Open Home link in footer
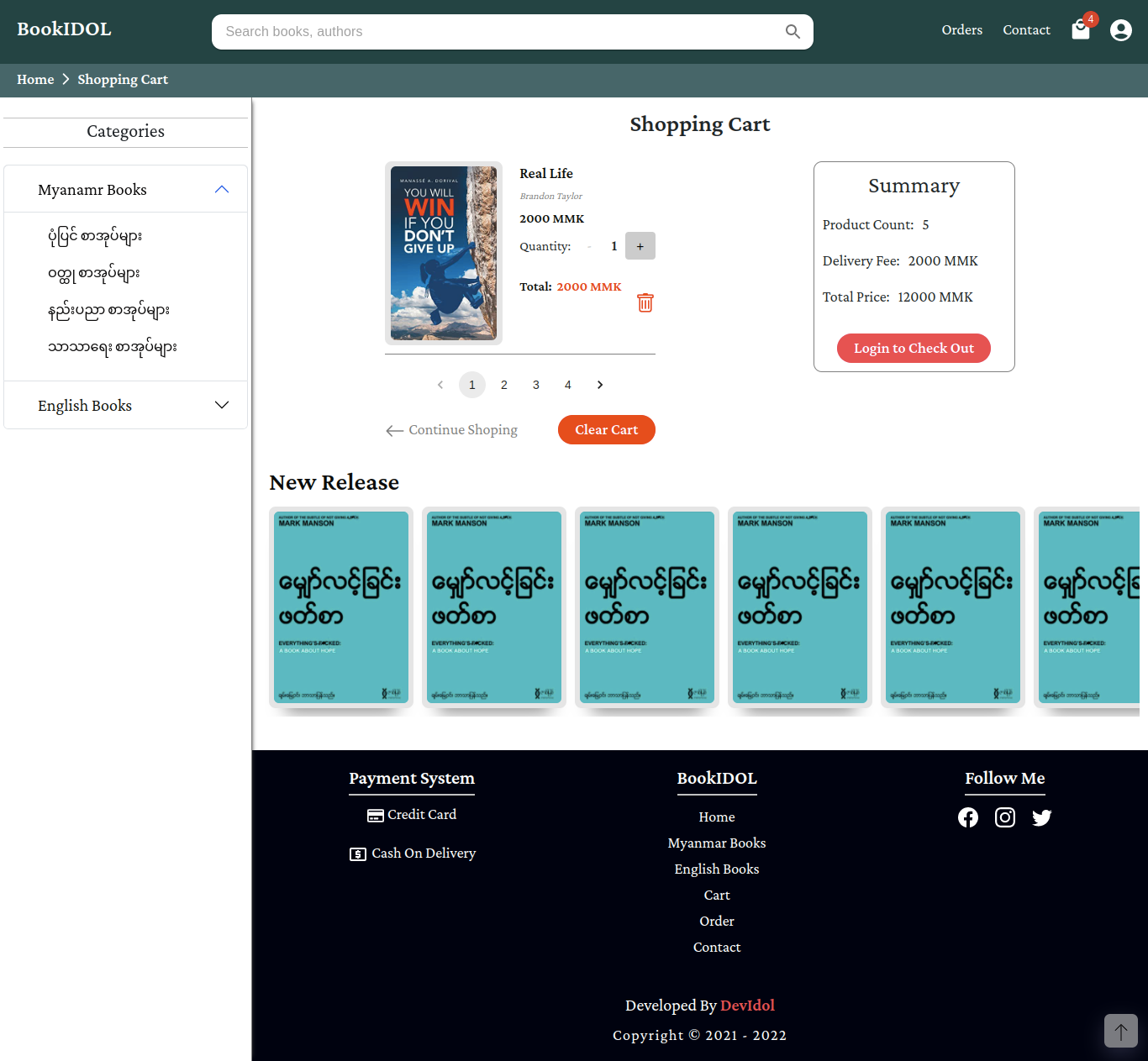Screen dimensions: 1148x1061 point(717,817)
